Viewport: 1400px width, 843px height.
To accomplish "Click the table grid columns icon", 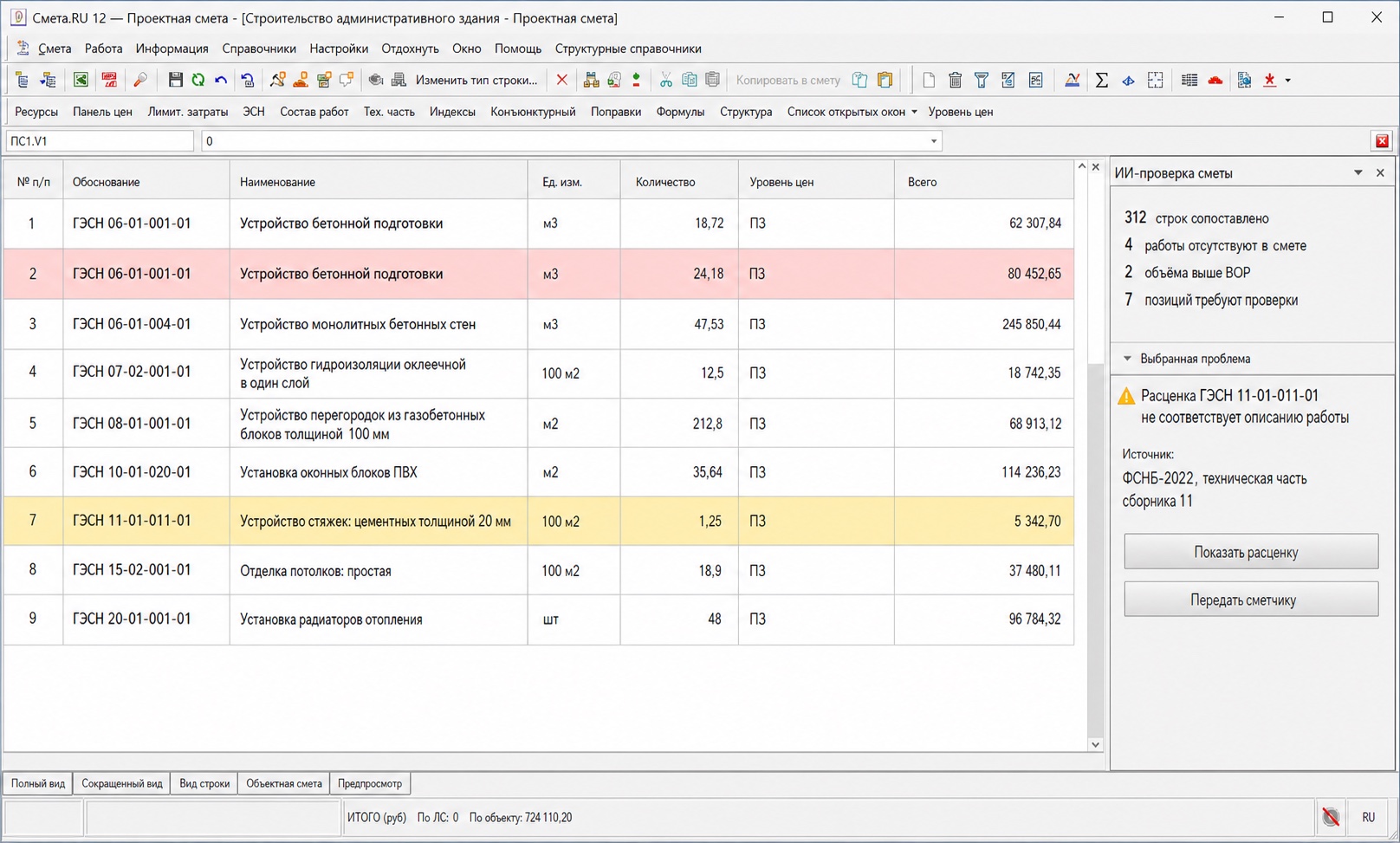I will tap(1189, 80).
